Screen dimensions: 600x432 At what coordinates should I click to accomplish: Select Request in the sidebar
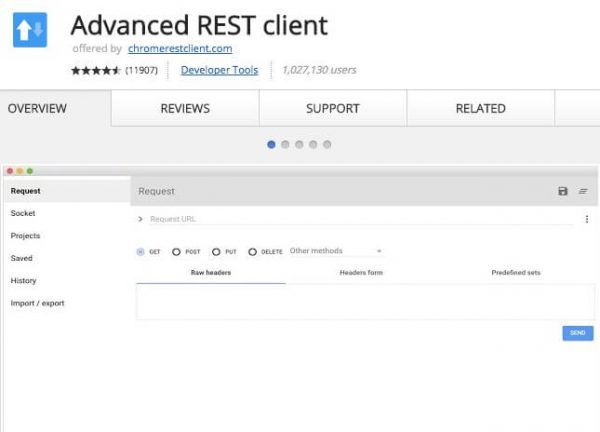pos(67,191)
